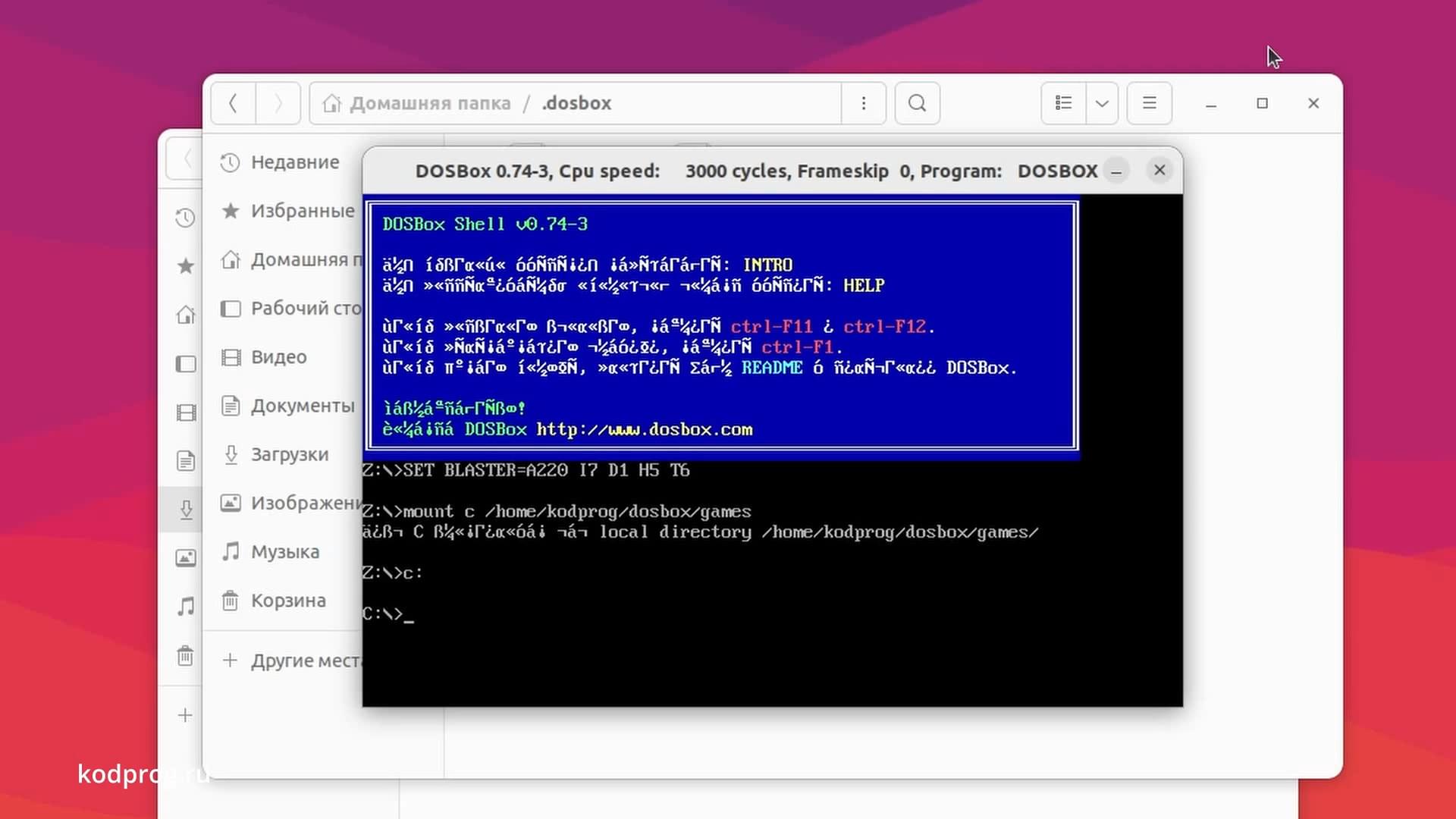The width and height of the screenshot is (1456, 819).
Task: Click the ctrl-F12 text in DOSBox
Action: pyautogui.click(x=884, y=327)
